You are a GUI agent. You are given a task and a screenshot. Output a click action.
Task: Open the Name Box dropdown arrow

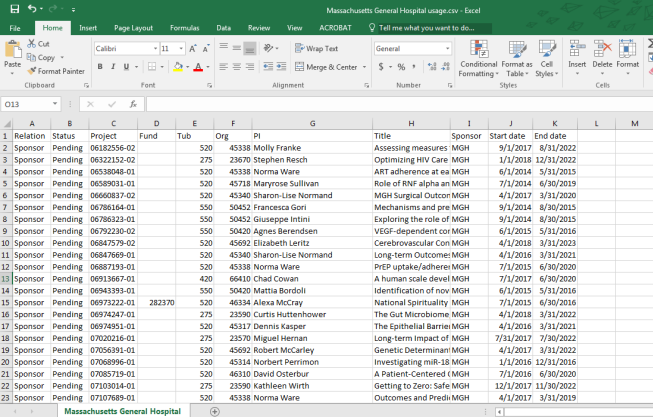click(55, 104)
